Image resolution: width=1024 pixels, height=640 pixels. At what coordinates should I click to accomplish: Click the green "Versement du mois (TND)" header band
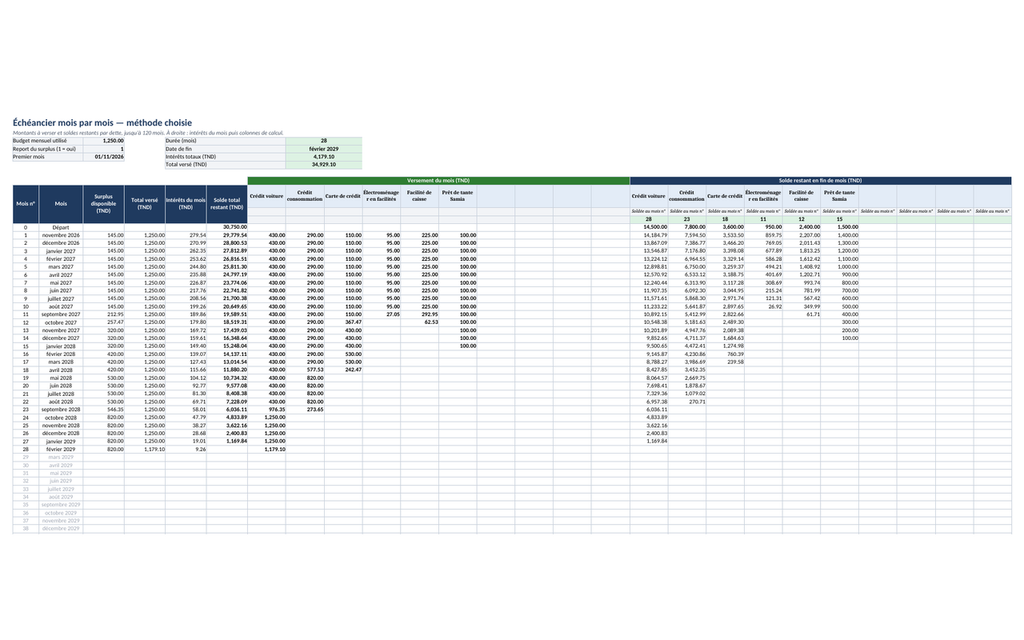point(438,180)
